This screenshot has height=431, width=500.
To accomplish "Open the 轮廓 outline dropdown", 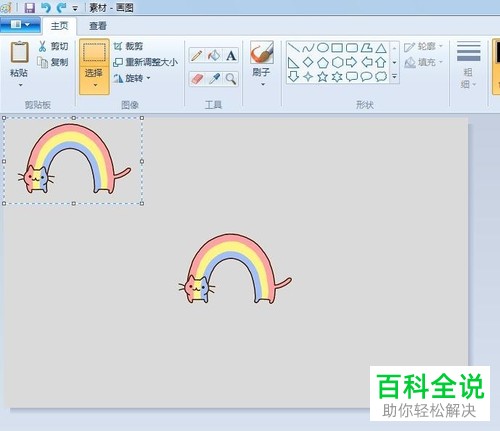I will tap(423, 46).
